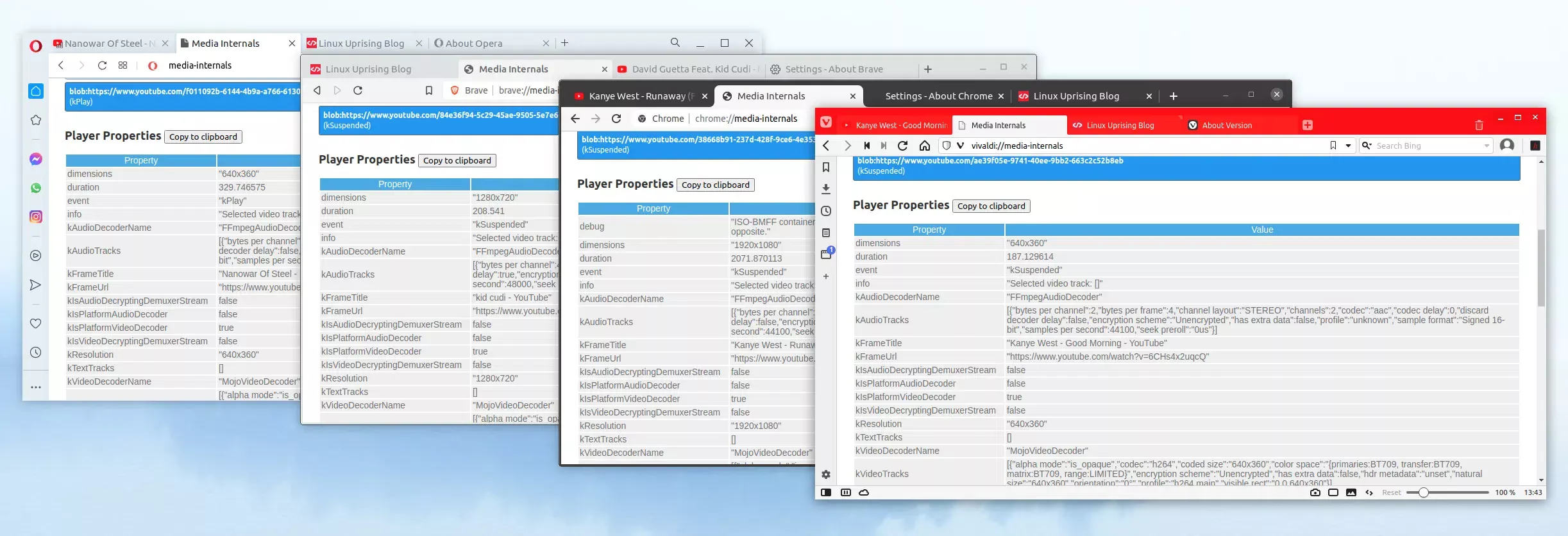Bookmark the Vivaldi page
Screen dimensions: 1568x536
[x=1333, y=146]
